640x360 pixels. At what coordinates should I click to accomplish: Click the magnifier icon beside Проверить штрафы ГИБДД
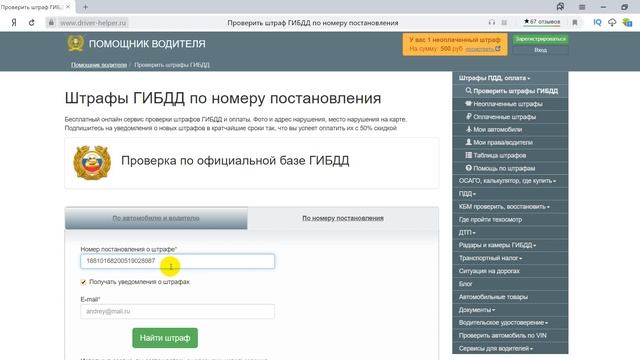point(469,91)
